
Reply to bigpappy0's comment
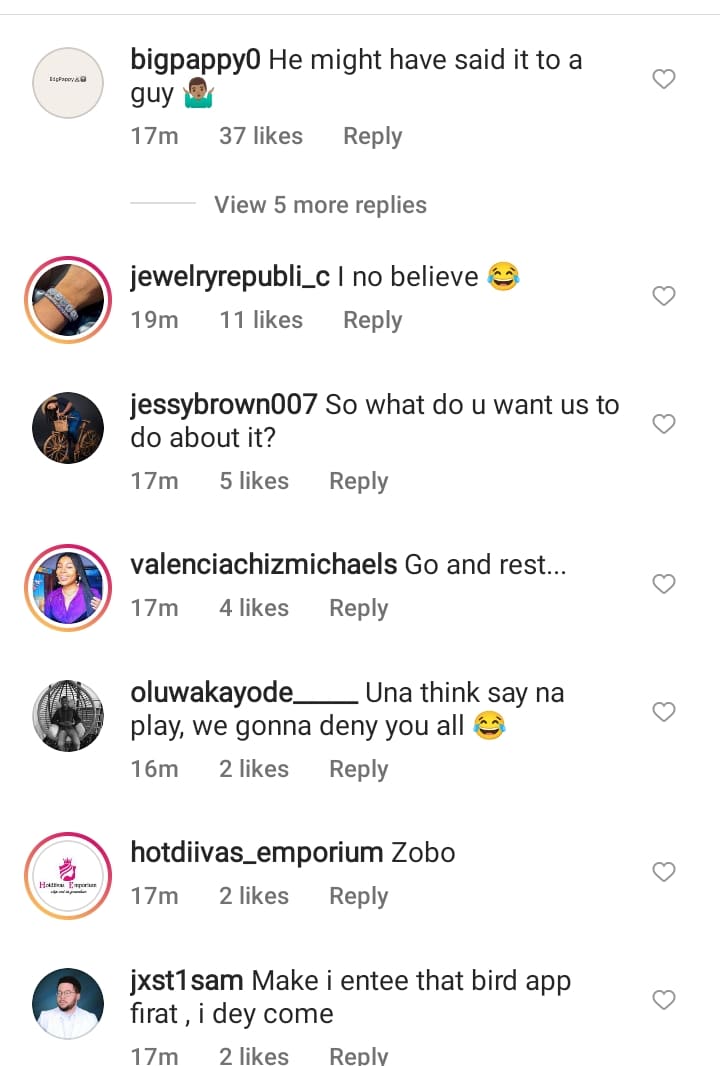click(x=372, y=137)
